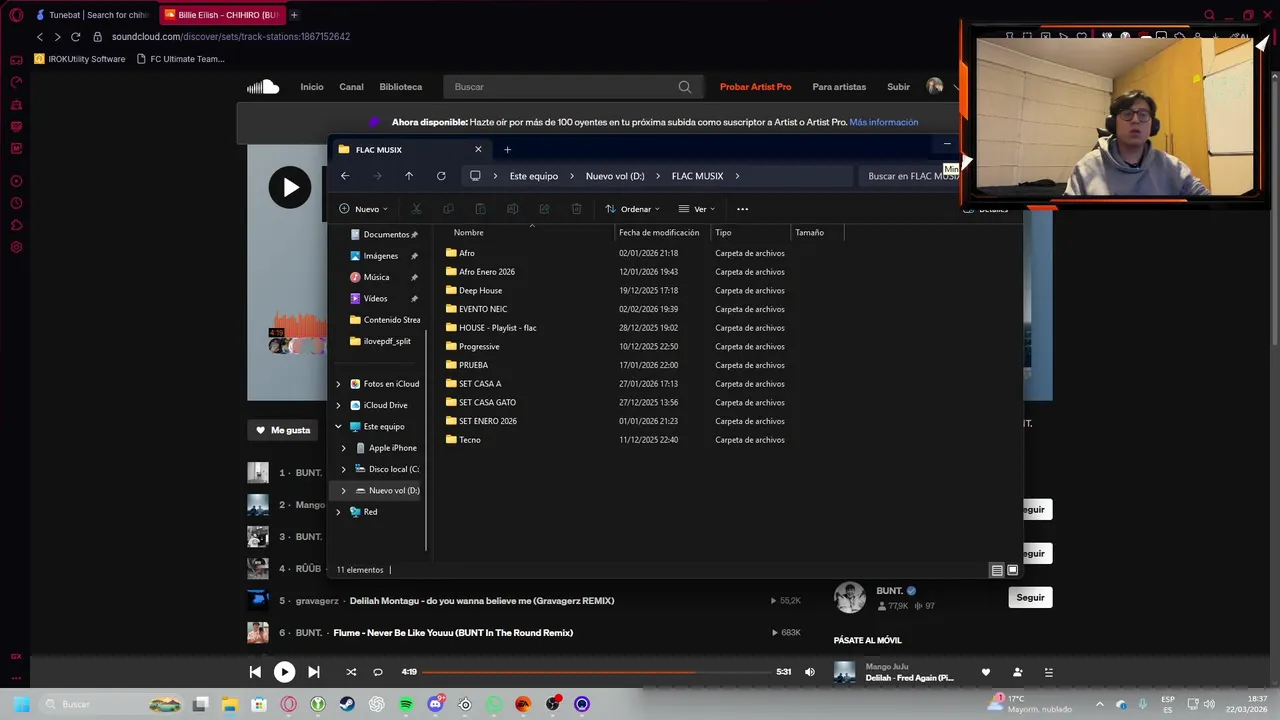Add a new tab in File Explorer
1280x720 pixels.
pos(507,150)
